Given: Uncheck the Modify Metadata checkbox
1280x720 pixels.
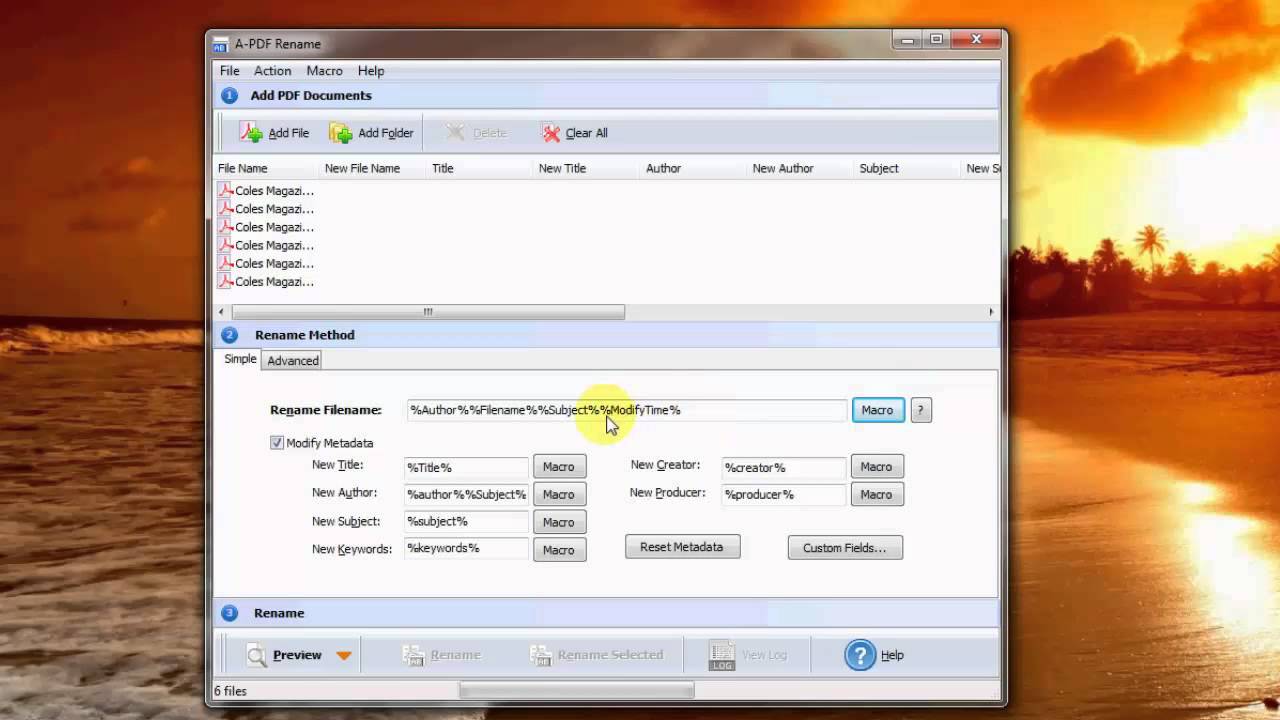Looking at the screenshot, I should (x=277, y=443).
